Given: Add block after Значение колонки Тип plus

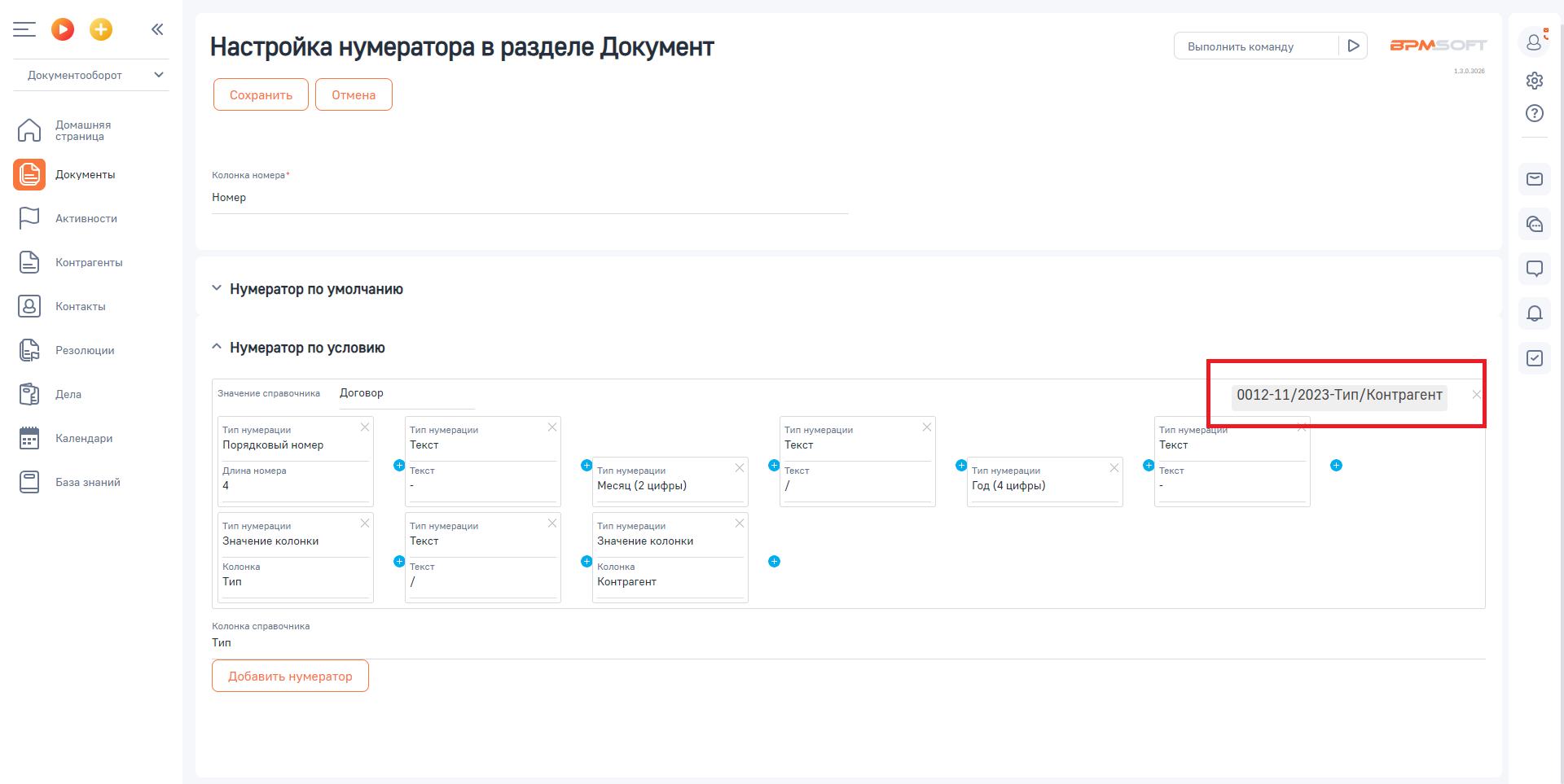Looking at the screenshot, I should (399, 562).
